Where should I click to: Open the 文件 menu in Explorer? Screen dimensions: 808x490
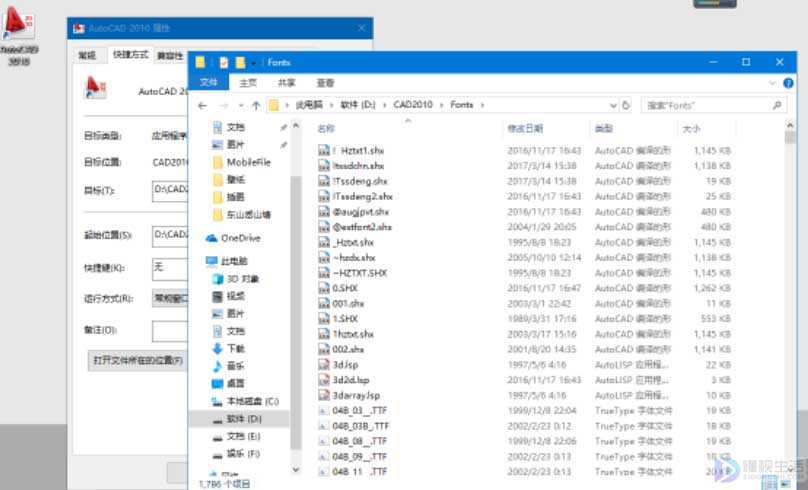[209, 82]
